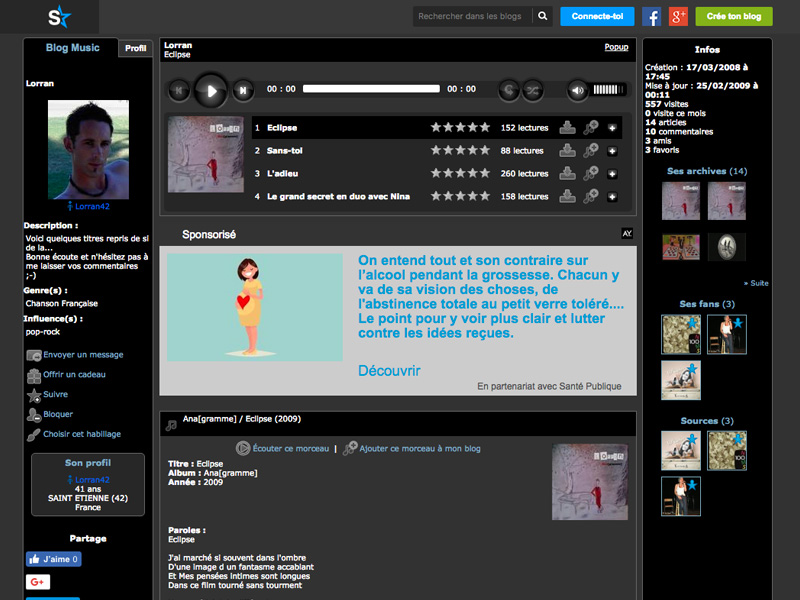Image resolution: width=800 pixels, height=600 pixels.
Task: Add L'adieu track to my blog icon
Action: pos(590,174)
